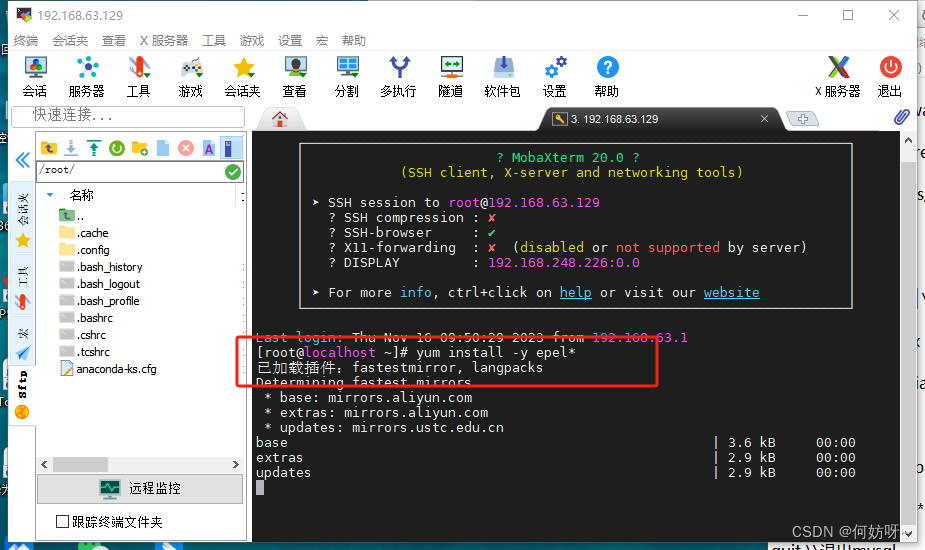Open the 查看 (View) toolbar icon
The height and width of the screenshot is (550, 925).
[294, 77]
